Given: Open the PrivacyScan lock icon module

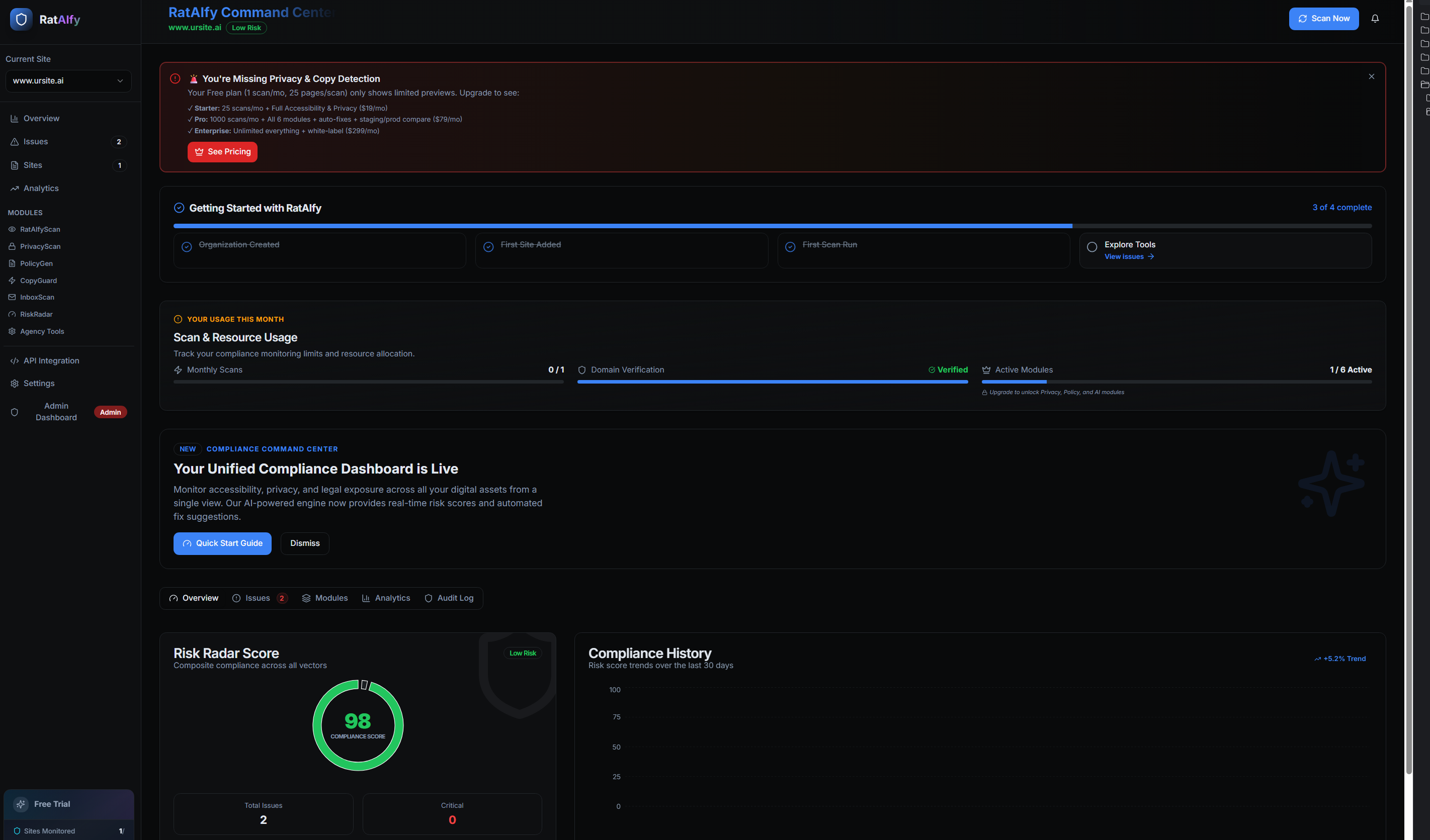Looking at the screenshot, I should click(12, 246).
